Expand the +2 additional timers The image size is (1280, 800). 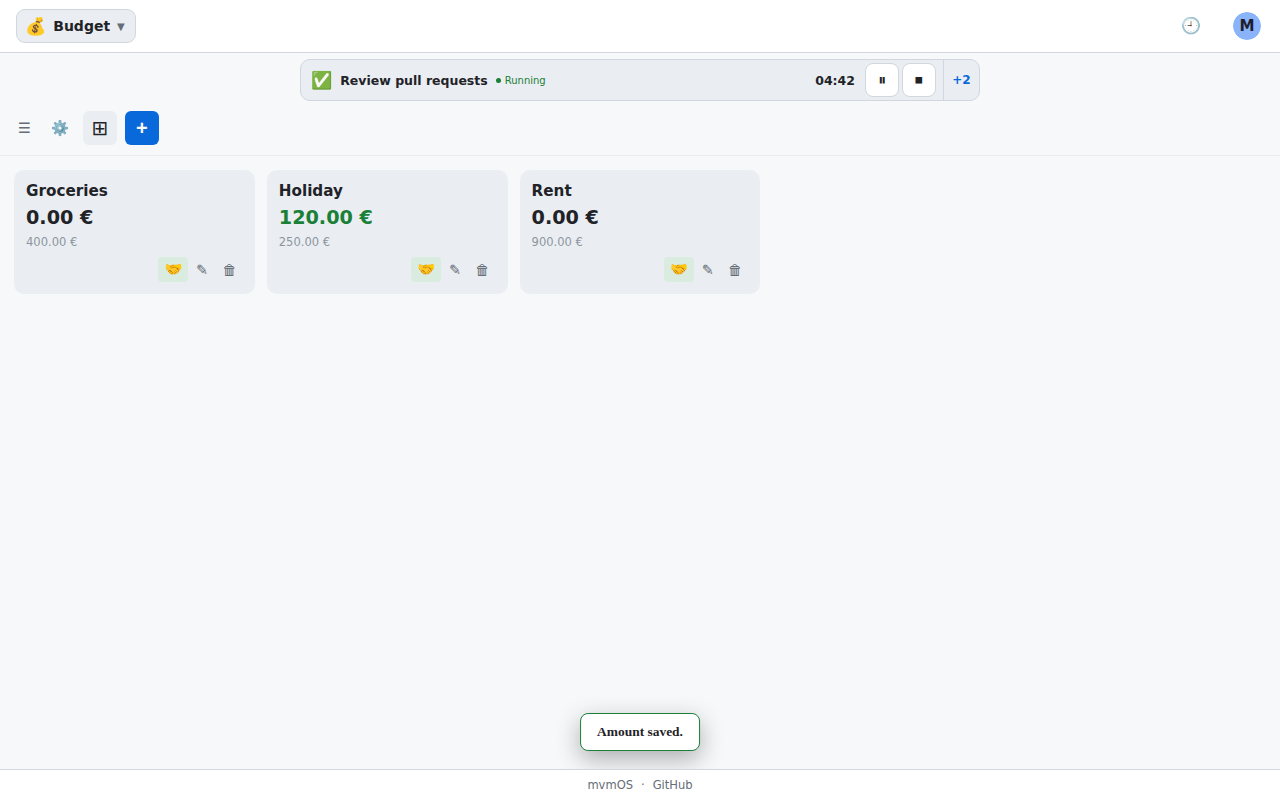(x=961, y=80)
